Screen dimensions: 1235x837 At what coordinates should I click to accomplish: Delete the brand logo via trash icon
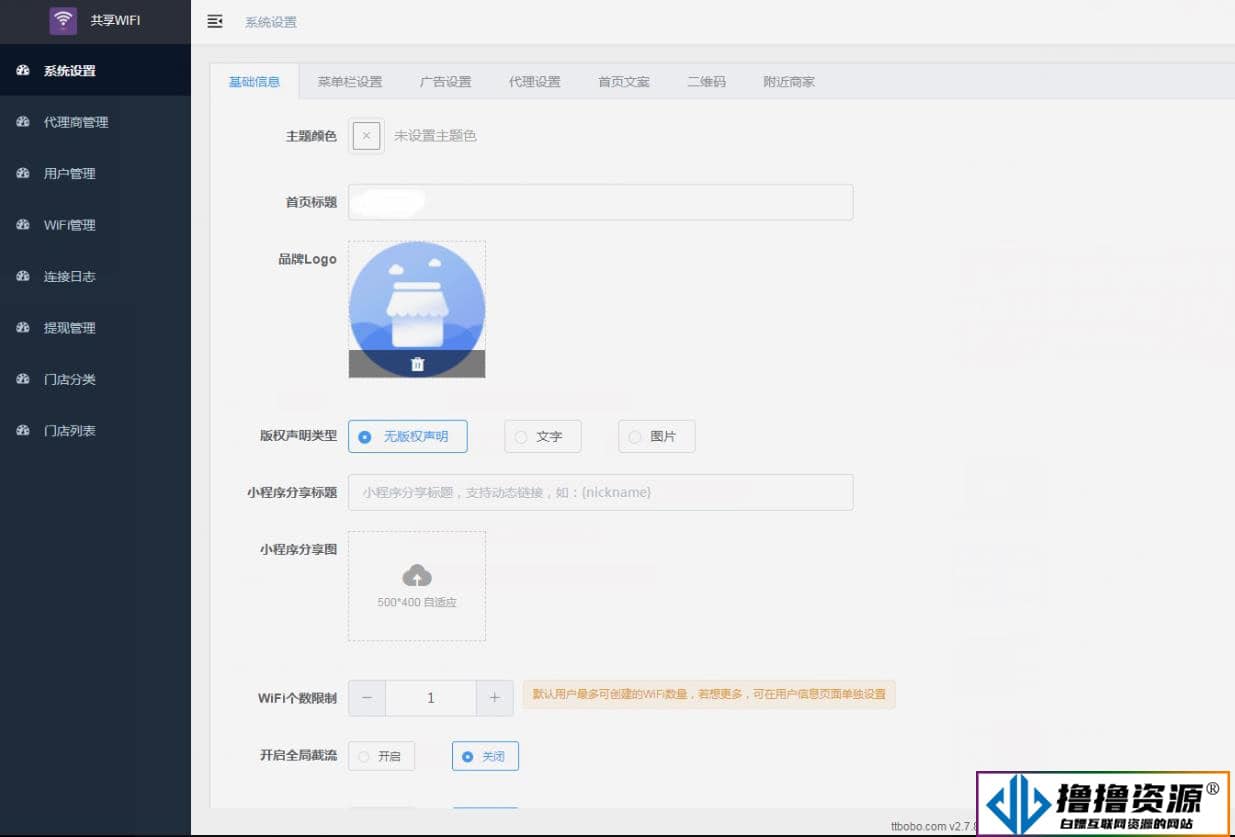pos(418,365)
